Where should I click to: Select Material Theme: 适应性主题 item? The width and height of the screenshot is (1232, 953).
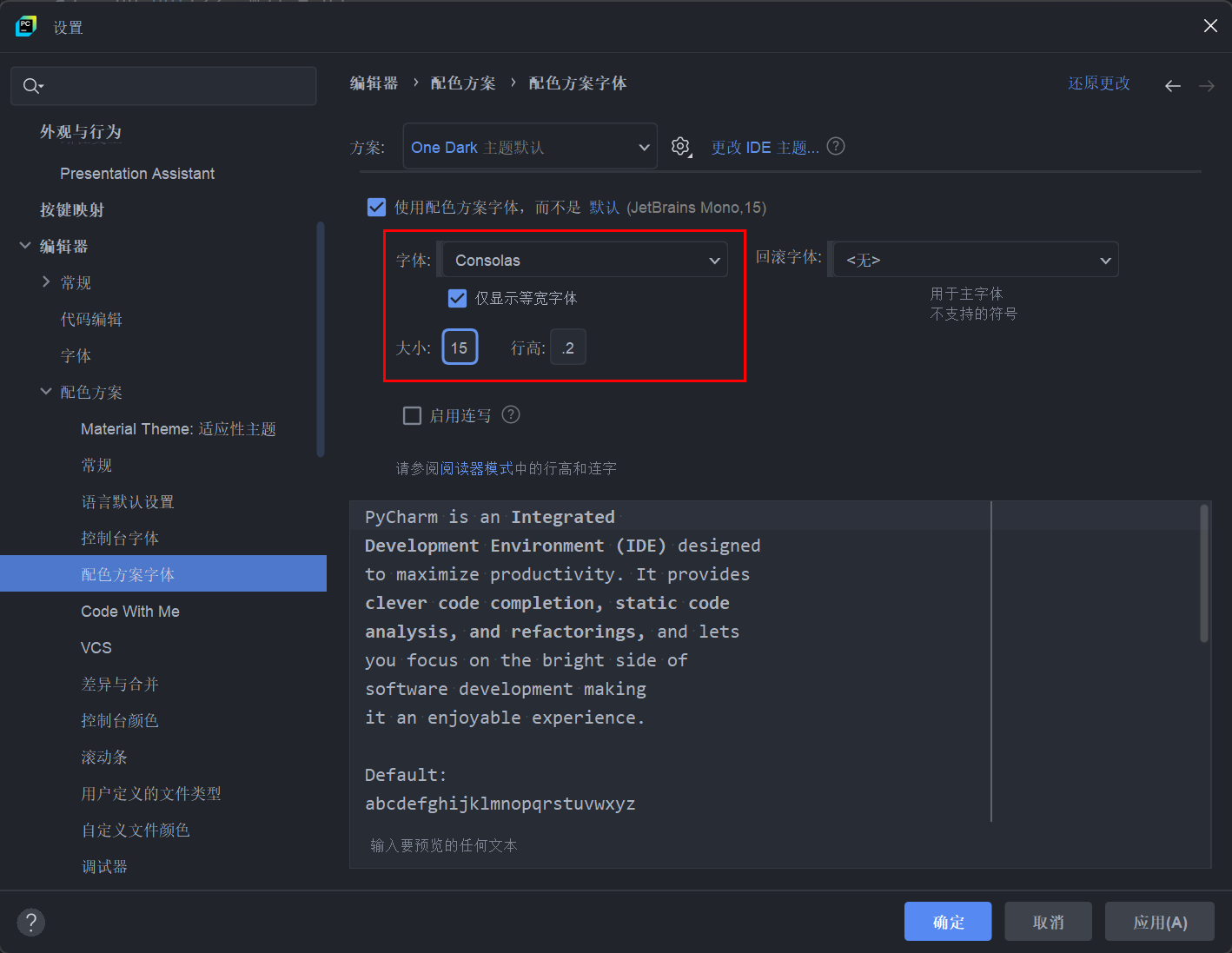[x=178, y=428]
